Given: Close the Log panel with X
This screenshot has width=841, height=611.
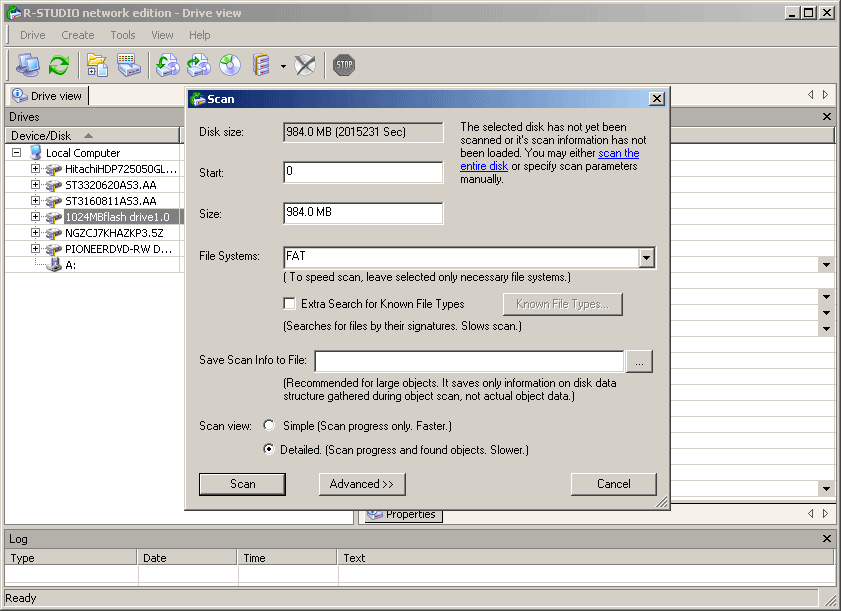Looking at the screenshot, I should coord(827,539).
